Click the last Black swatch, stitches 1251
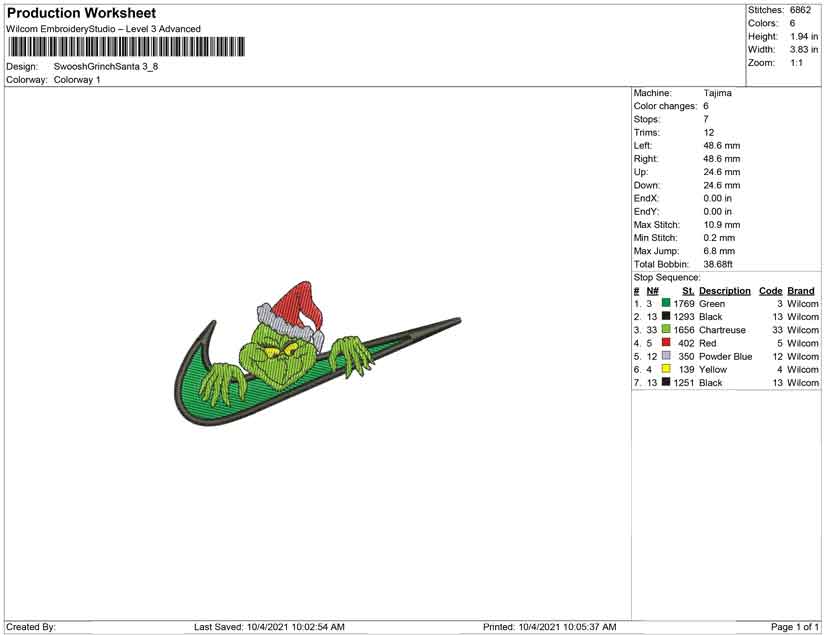825x635 pixels. coord(666,382)
